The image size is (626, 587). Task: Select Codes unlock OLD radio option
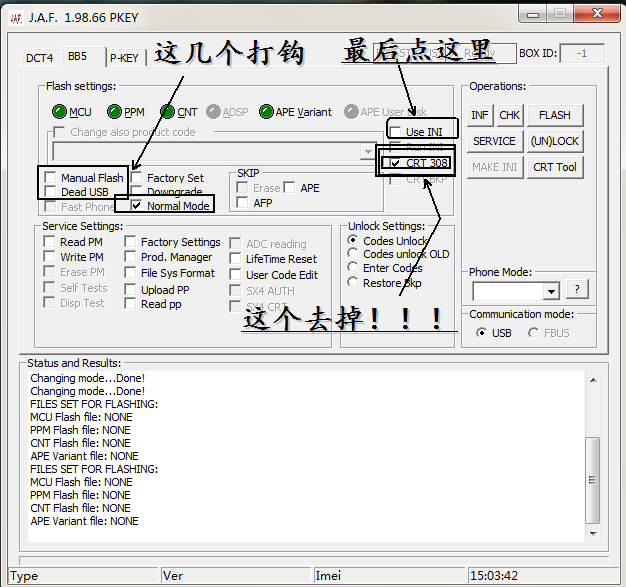[x=353, y=253]
